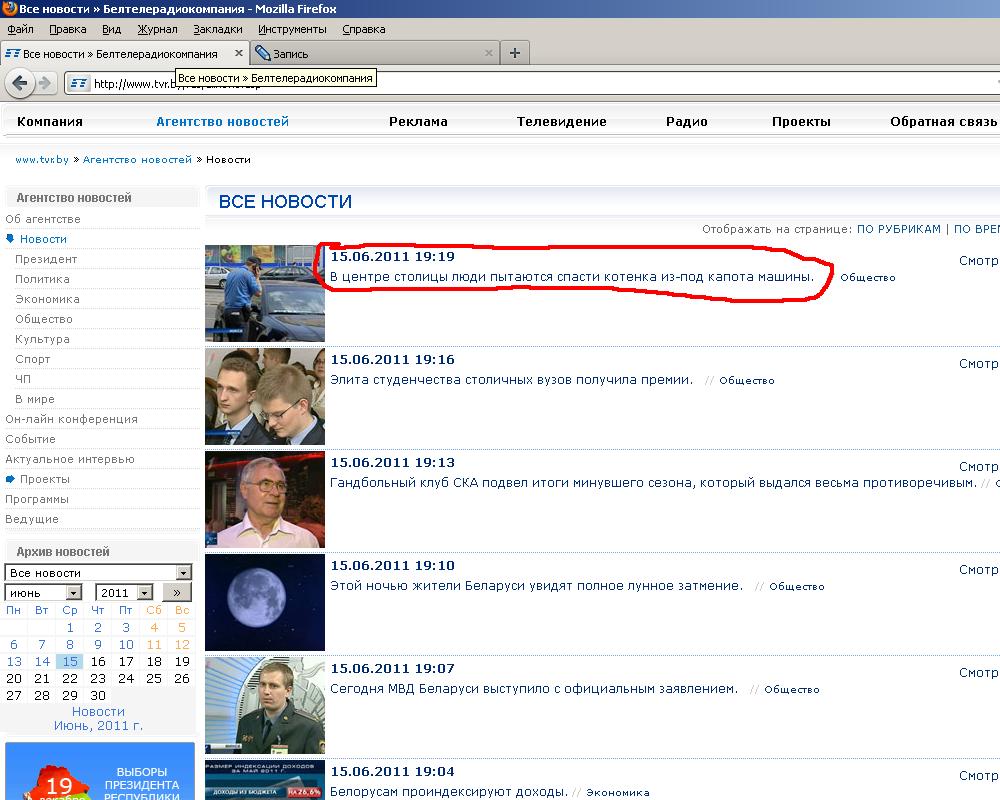Open headline 'Элита студенчества столичных вузов'
The width and height of the screenshot is (1000, 800).
[511, 380]
